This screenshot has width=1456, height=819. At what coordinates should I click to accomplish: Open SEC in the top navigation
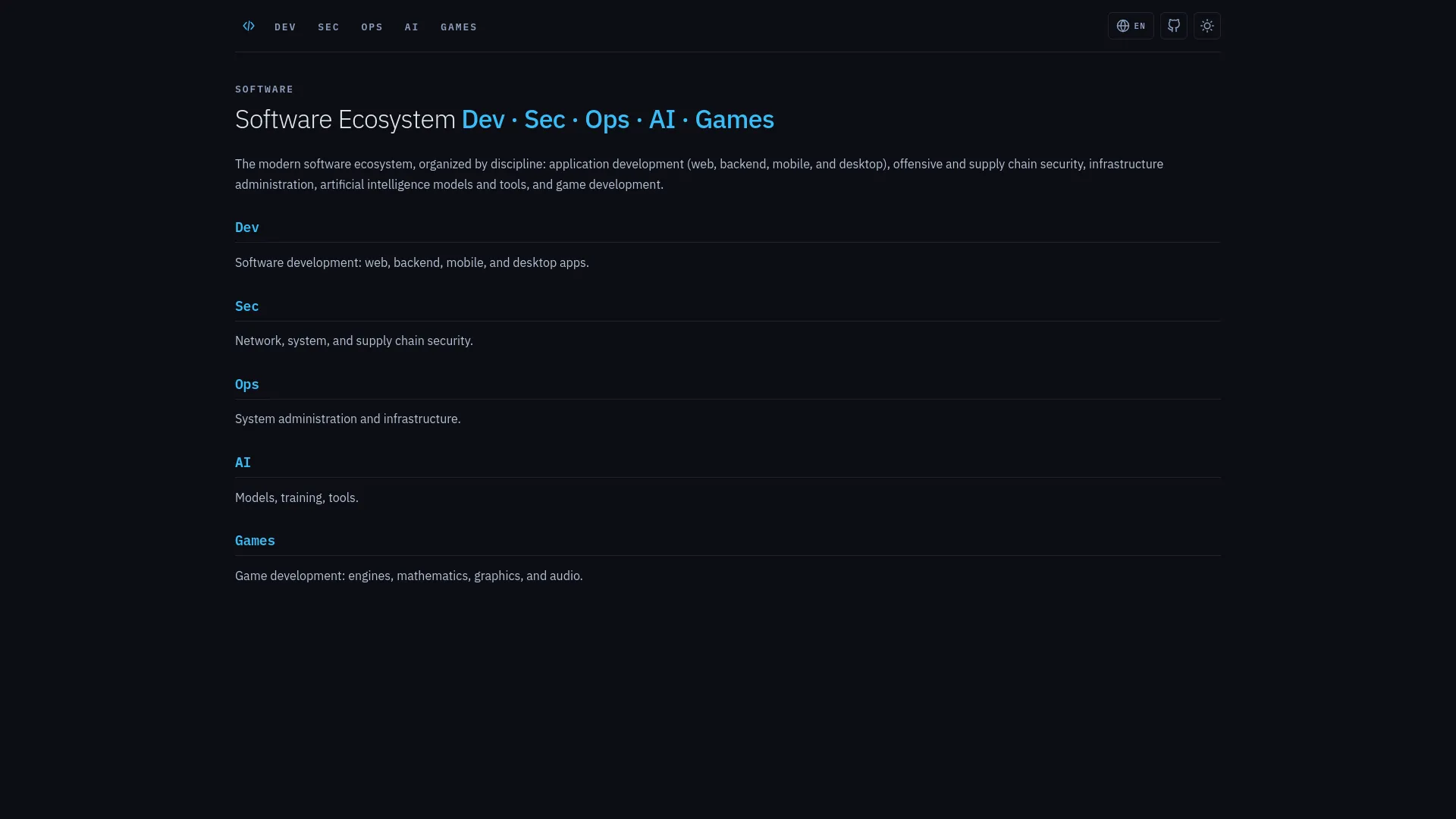[328, 27]
